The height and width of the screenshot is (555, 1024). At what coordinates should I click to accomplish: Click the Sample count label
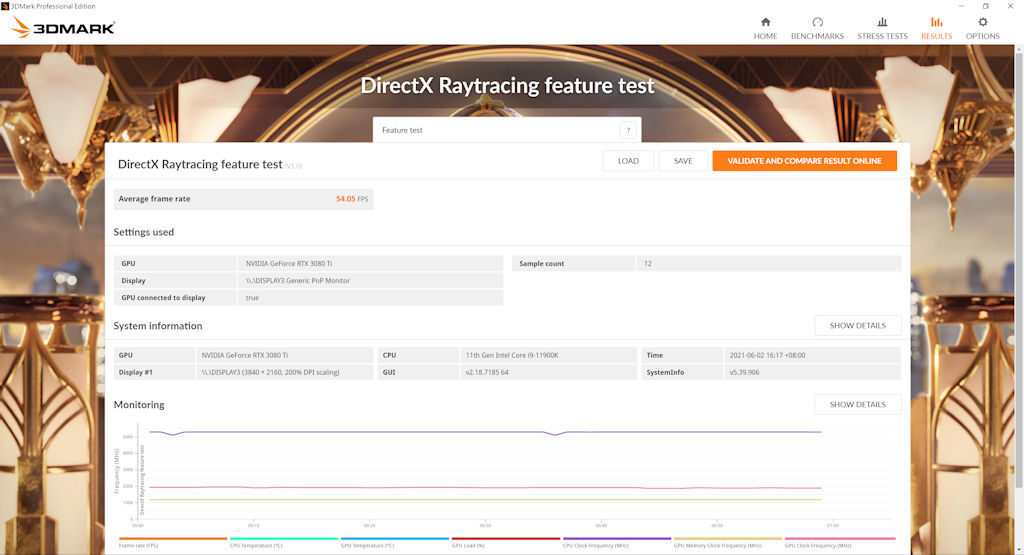[541, 264]
